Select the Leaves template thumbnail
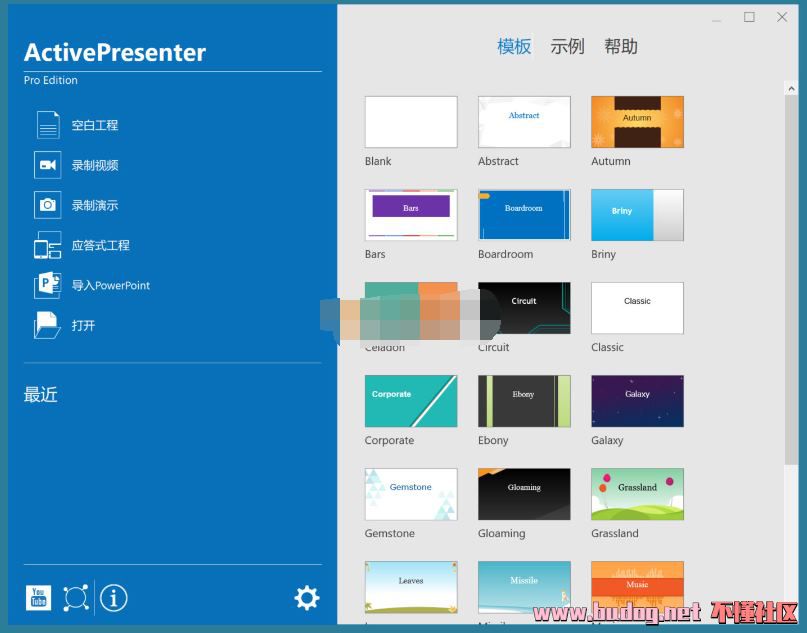The height and width of the screenshot is (633, 807). (x=411, y=587)
